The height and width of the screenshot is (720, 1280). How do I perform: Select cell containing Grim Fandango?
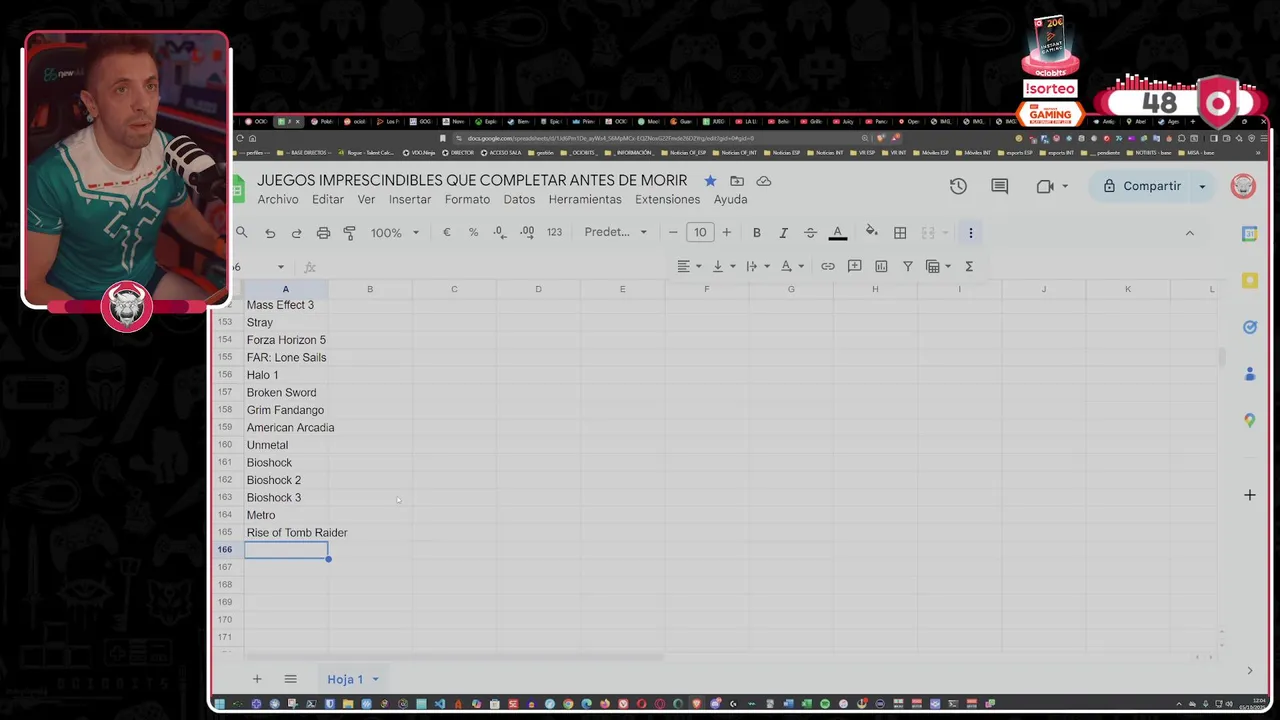(x=286, y=410)
